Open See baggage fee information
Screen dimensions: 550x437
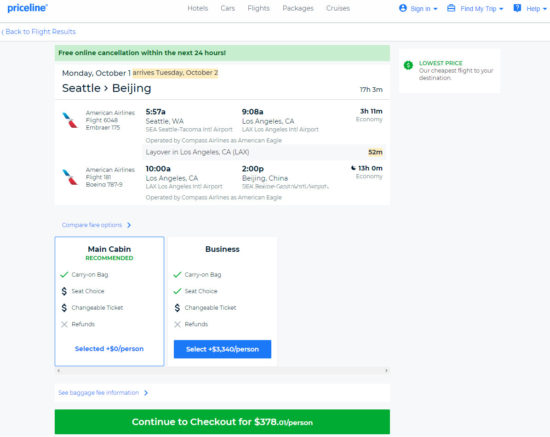103,392
